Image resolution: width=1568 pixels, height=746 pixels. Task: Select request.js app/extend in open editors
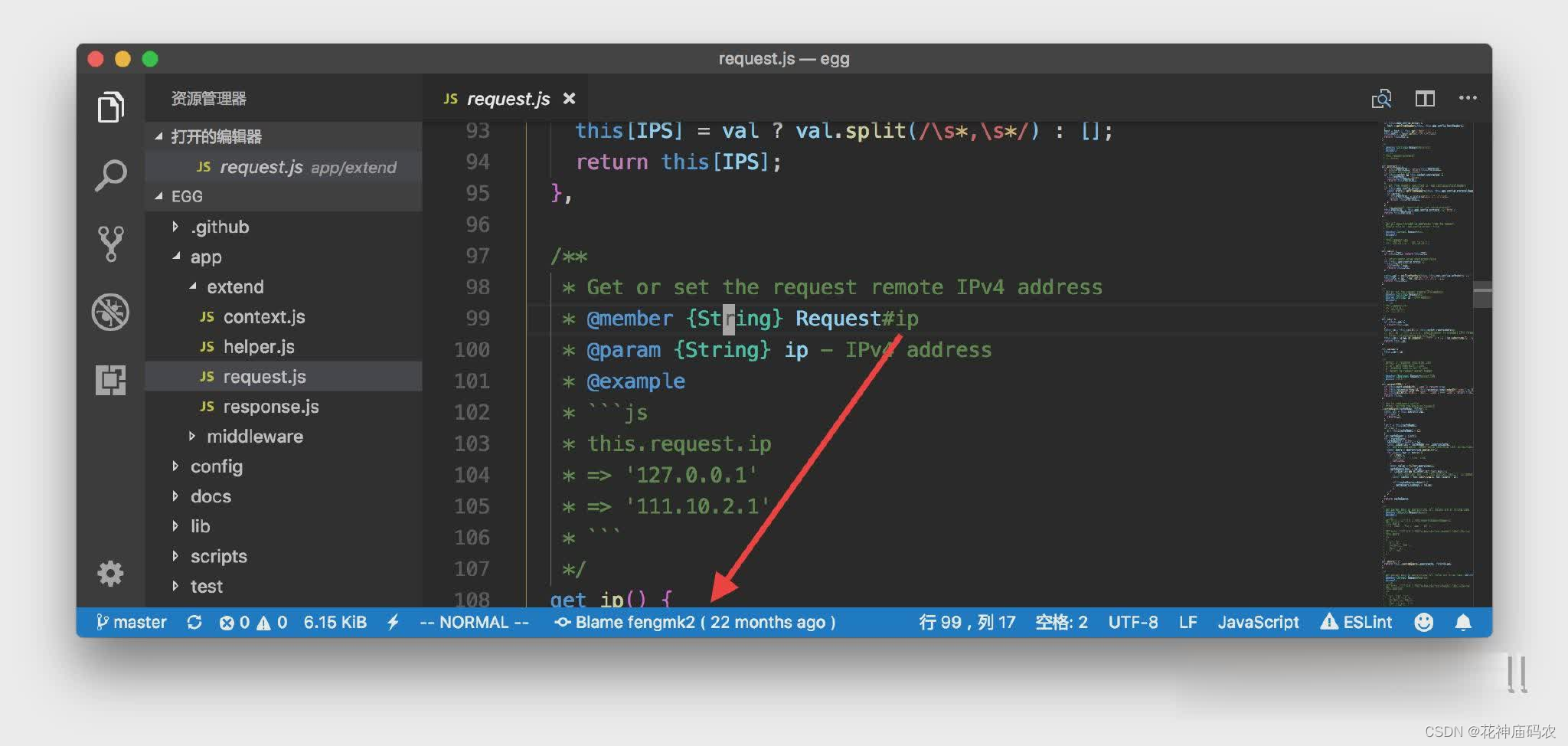pos(283,167)
